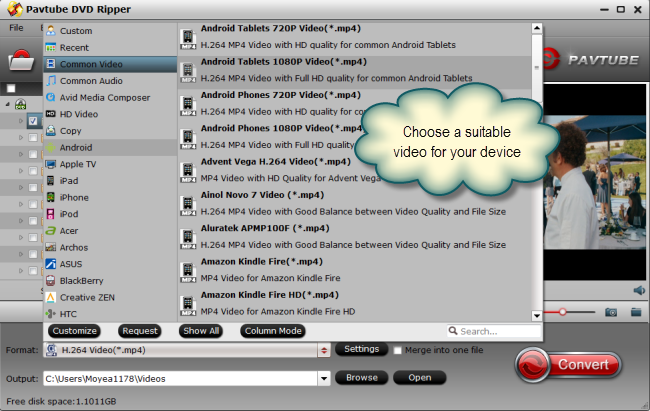650x411 pixels.
Task: Choose the Android category
Action: coord(110,148)
